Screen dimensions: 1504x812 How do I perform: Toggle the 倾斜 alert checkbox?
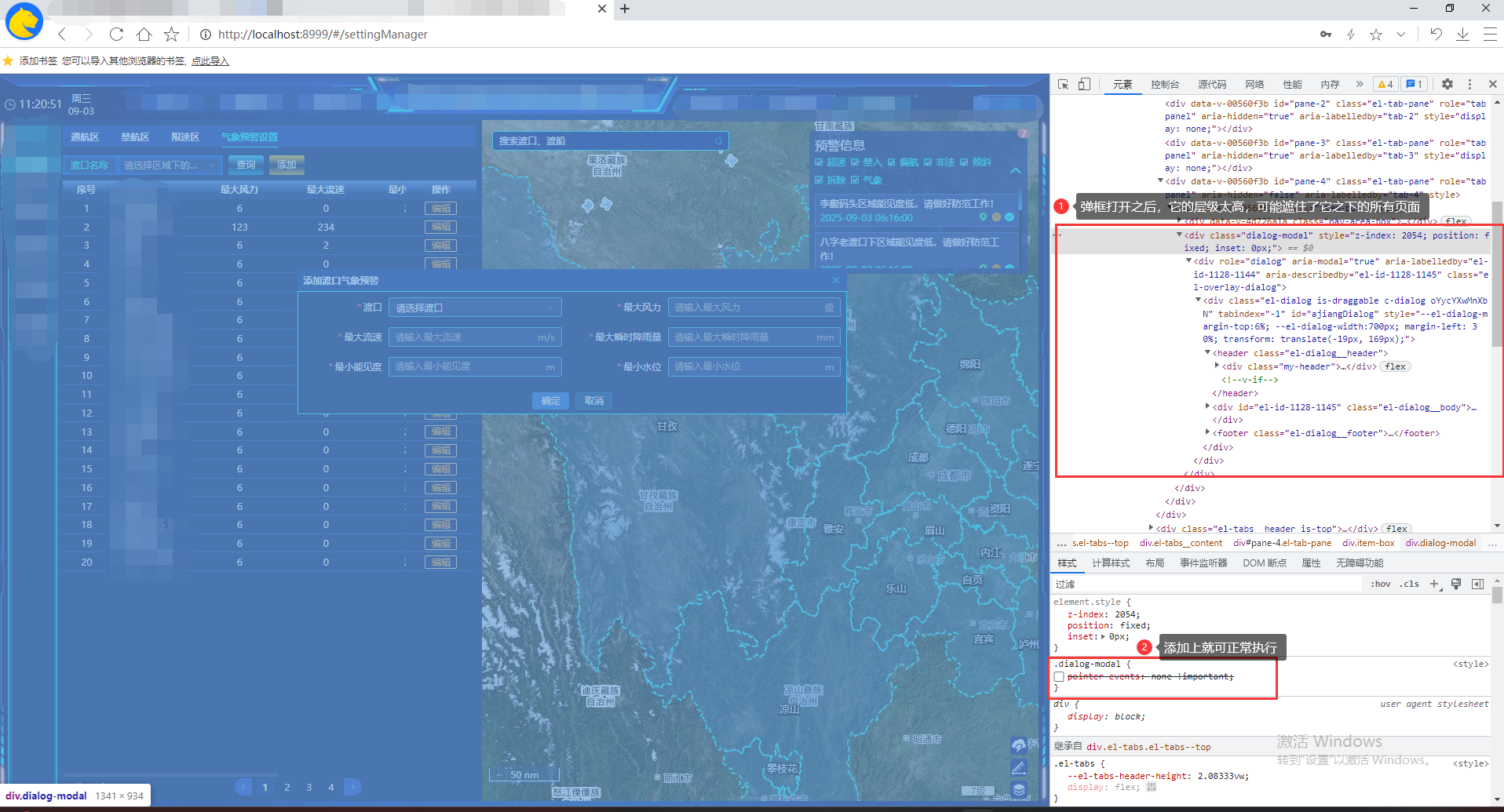point(964,162)
